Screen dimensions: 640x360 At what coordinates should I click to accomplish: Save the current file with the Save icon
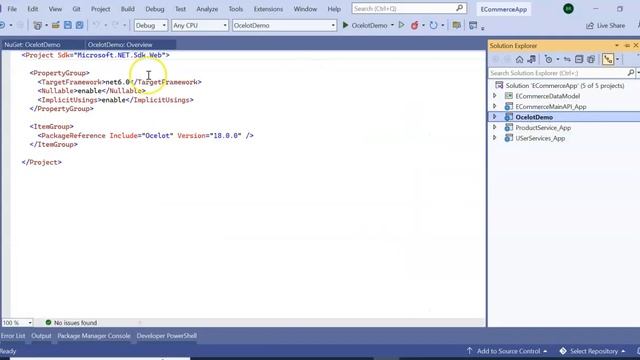[x=67, y=25]
